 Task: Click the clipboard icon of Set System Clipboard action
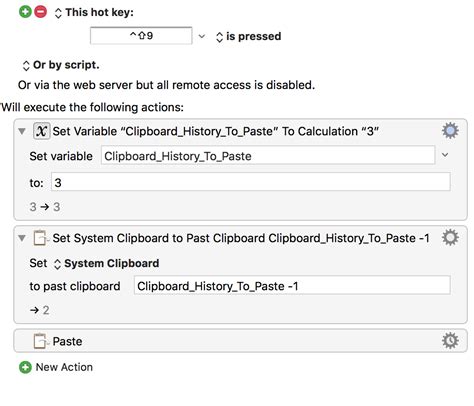(x=40, y=238)
